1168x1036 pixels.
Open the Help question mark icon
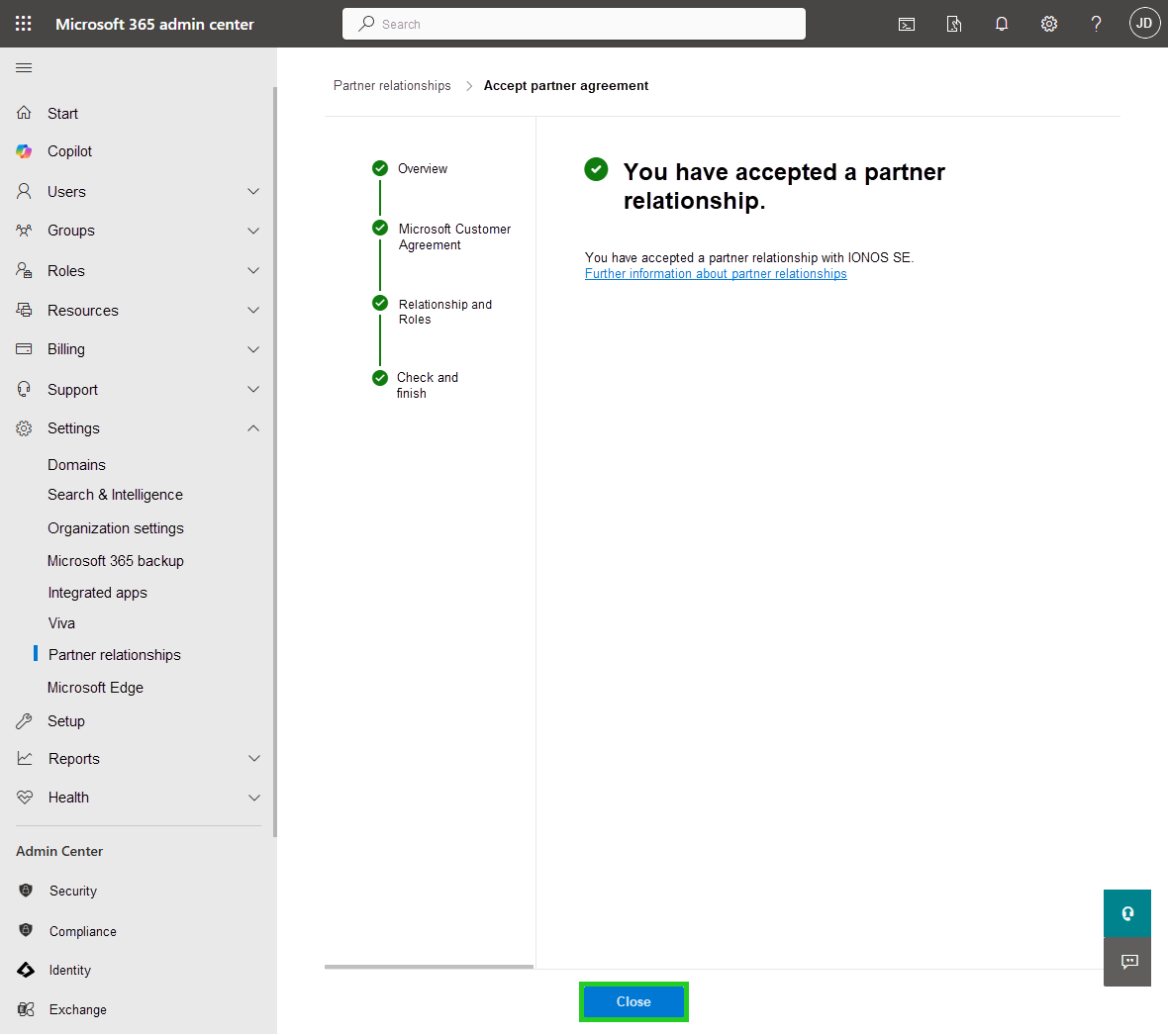click(x=1096, y=23)
